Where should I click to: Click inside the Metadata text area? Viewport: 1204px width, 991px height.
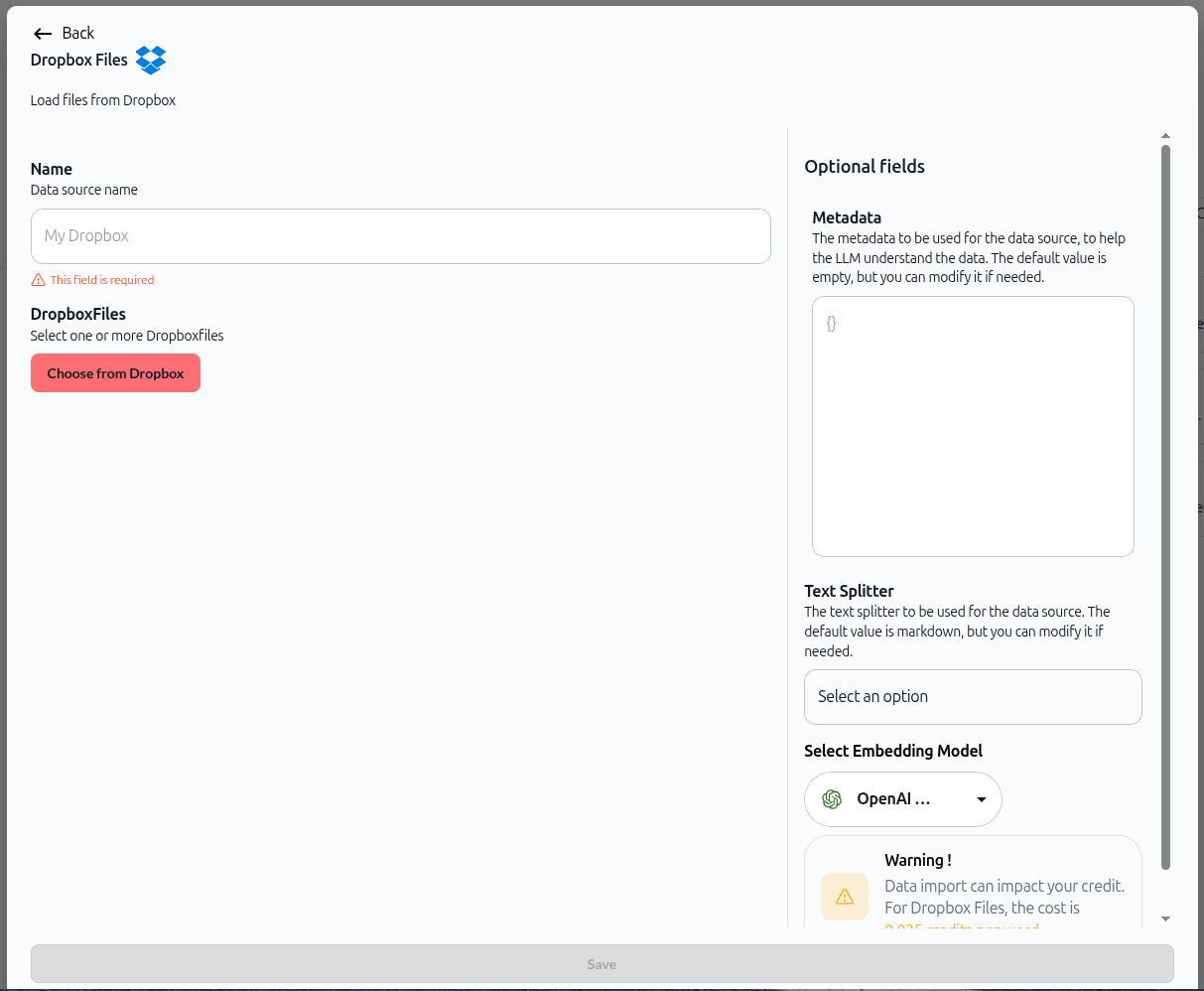973,426
